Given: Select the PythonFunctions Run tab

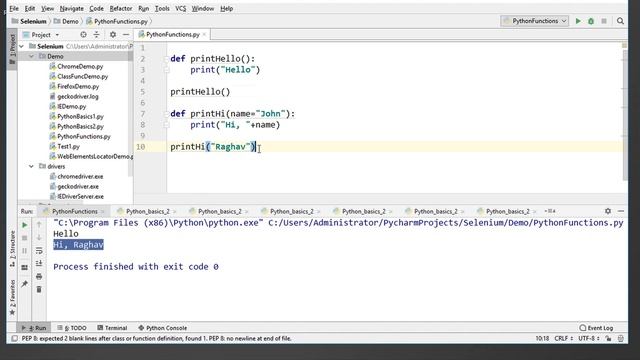Looking at the screenshot, I should [x=75, y=211].
